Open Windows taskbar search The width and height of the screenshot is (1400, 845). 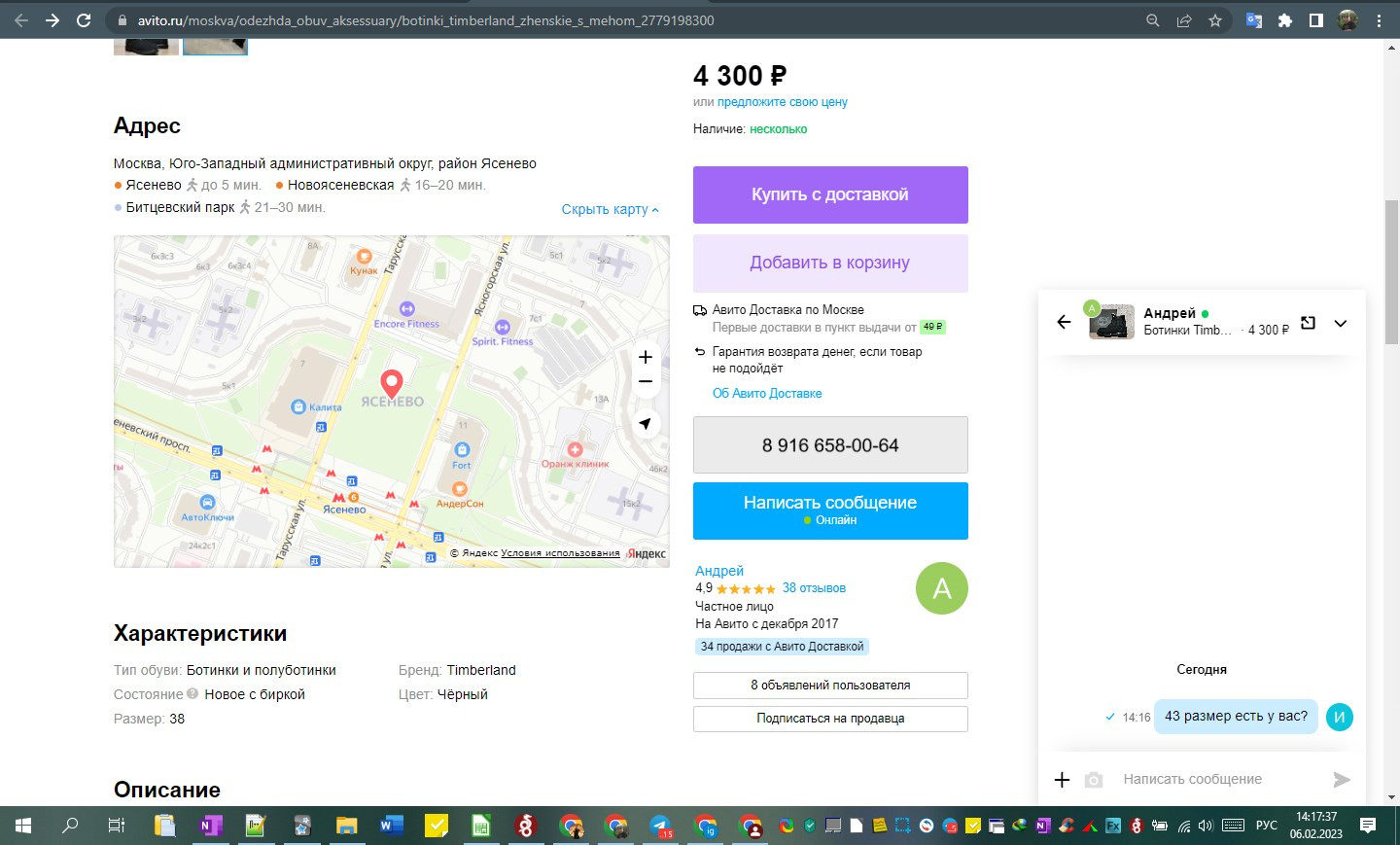70,826
